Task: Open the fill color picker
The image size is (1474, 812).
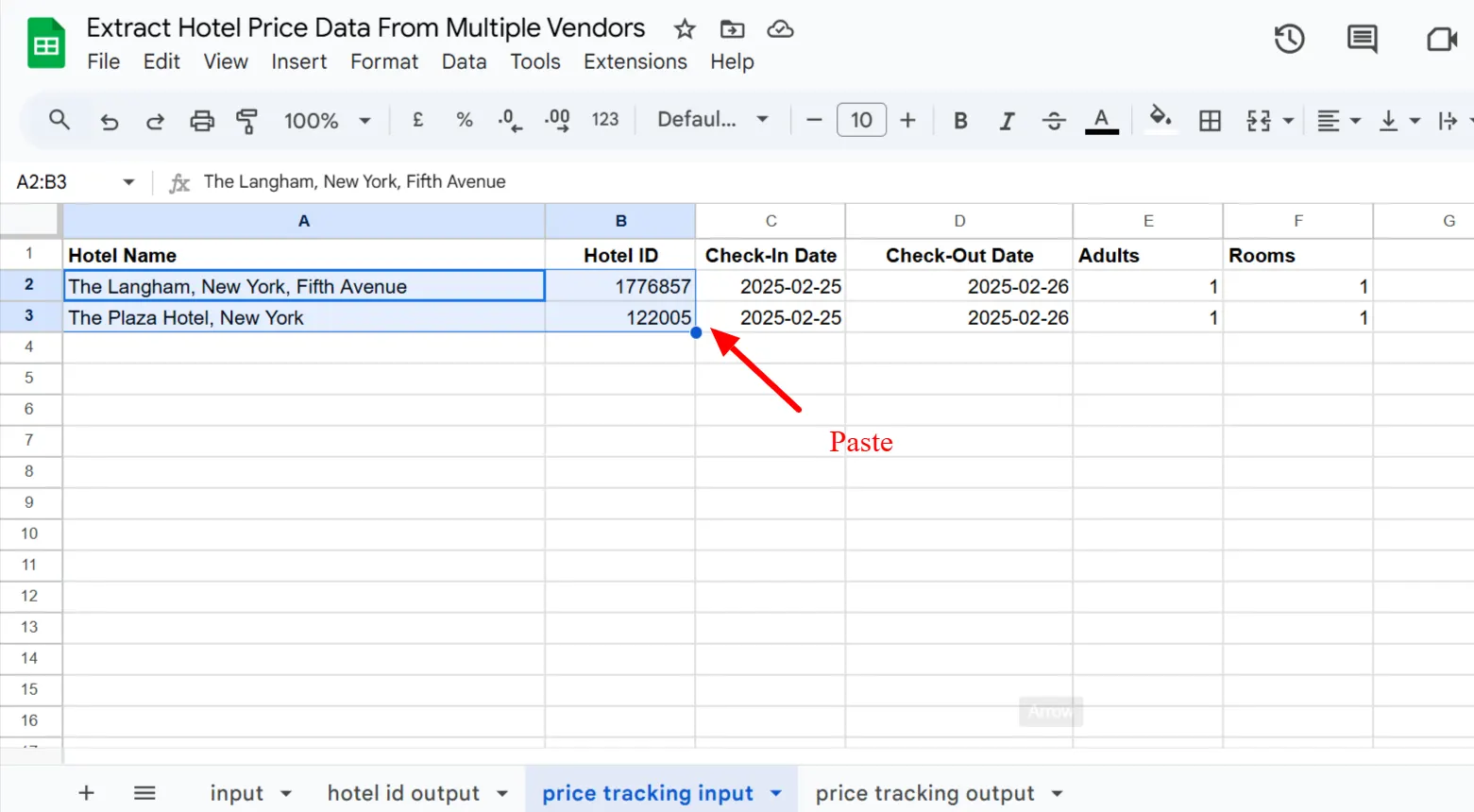Action: pos(1161,119)
